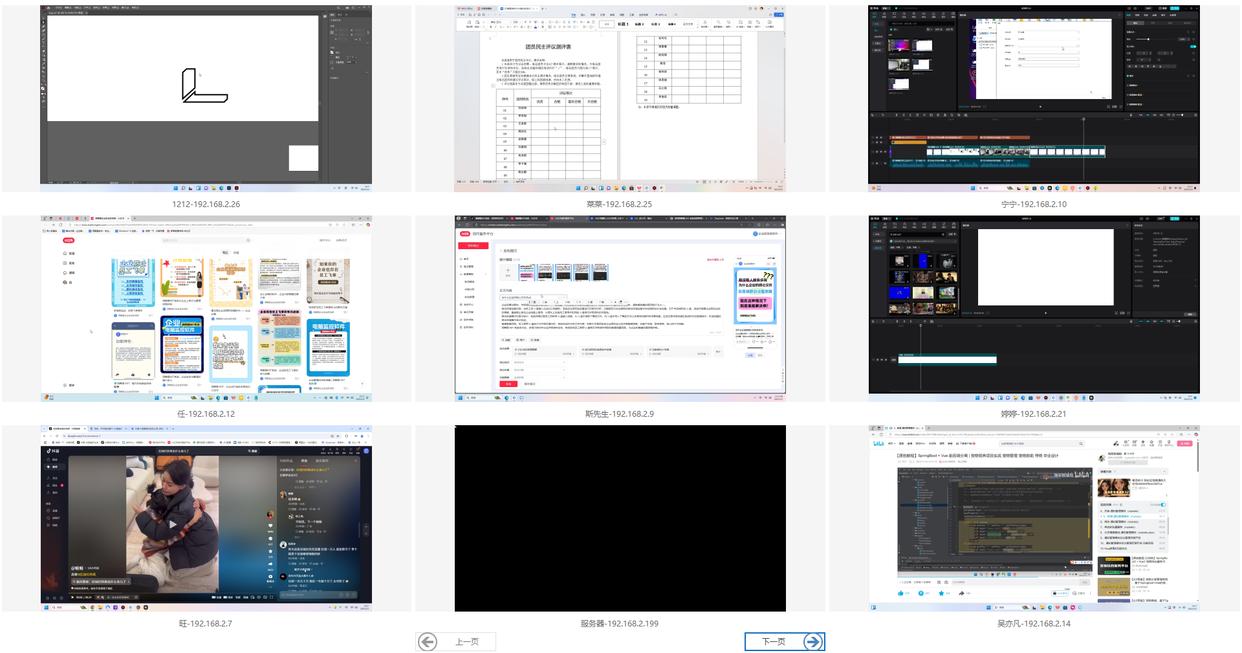Viewport: 1242px width, 653px height.
Task: Click the label 1212-192.168.2.26
Action: [206, 204]
